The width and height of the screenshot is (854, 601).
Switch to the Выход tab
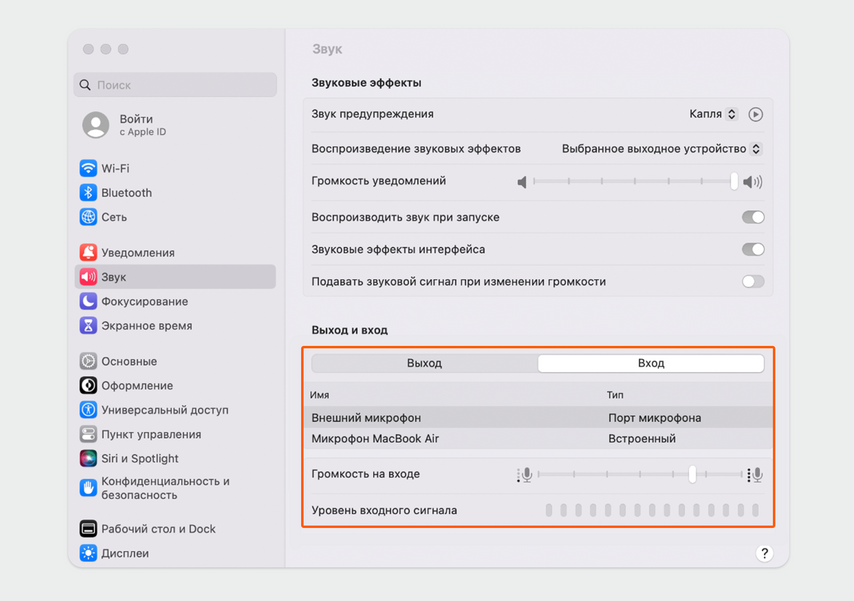(424, 363)
